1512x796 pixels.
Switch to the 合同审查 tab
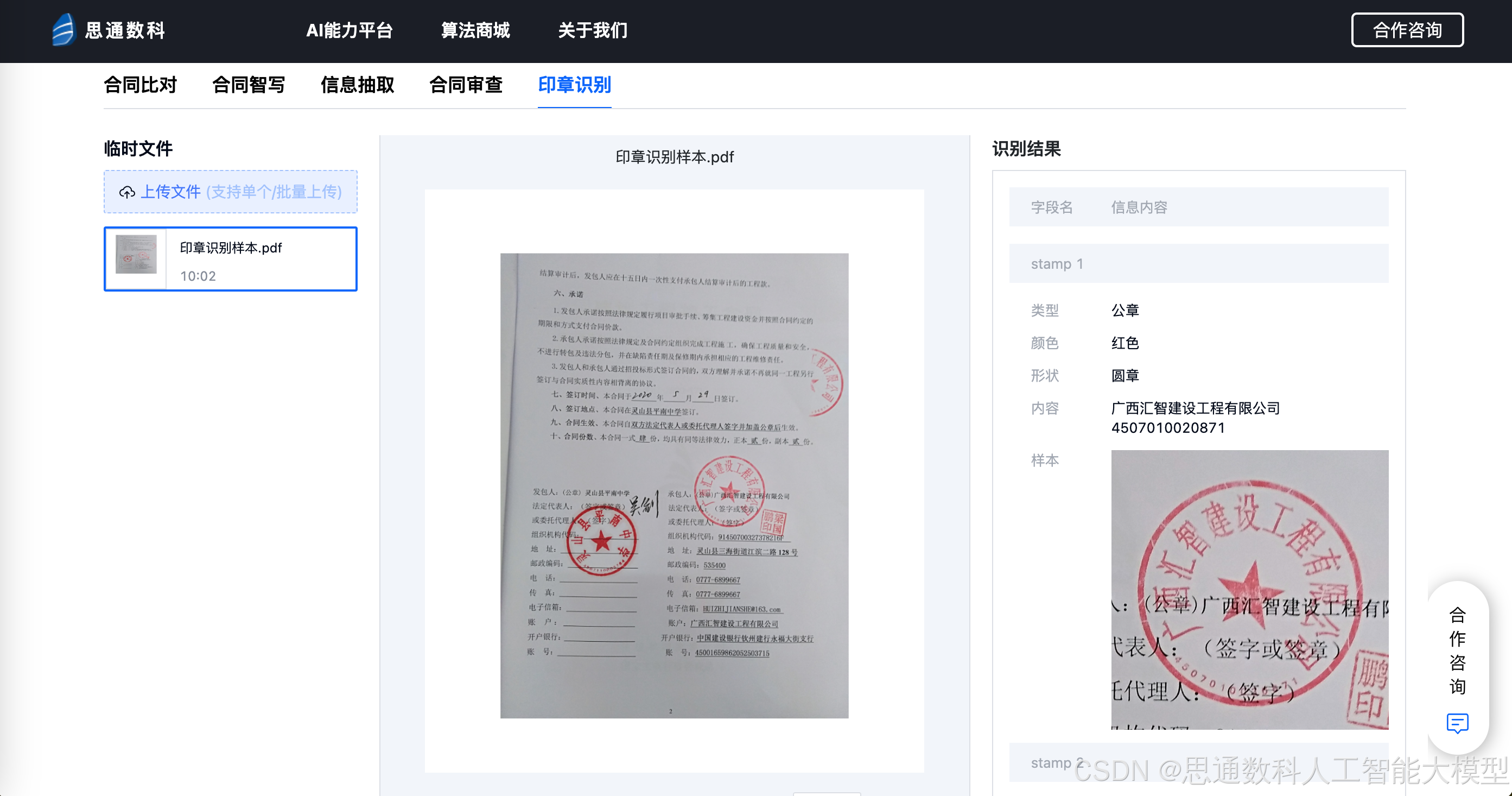[x=467, y=86]
